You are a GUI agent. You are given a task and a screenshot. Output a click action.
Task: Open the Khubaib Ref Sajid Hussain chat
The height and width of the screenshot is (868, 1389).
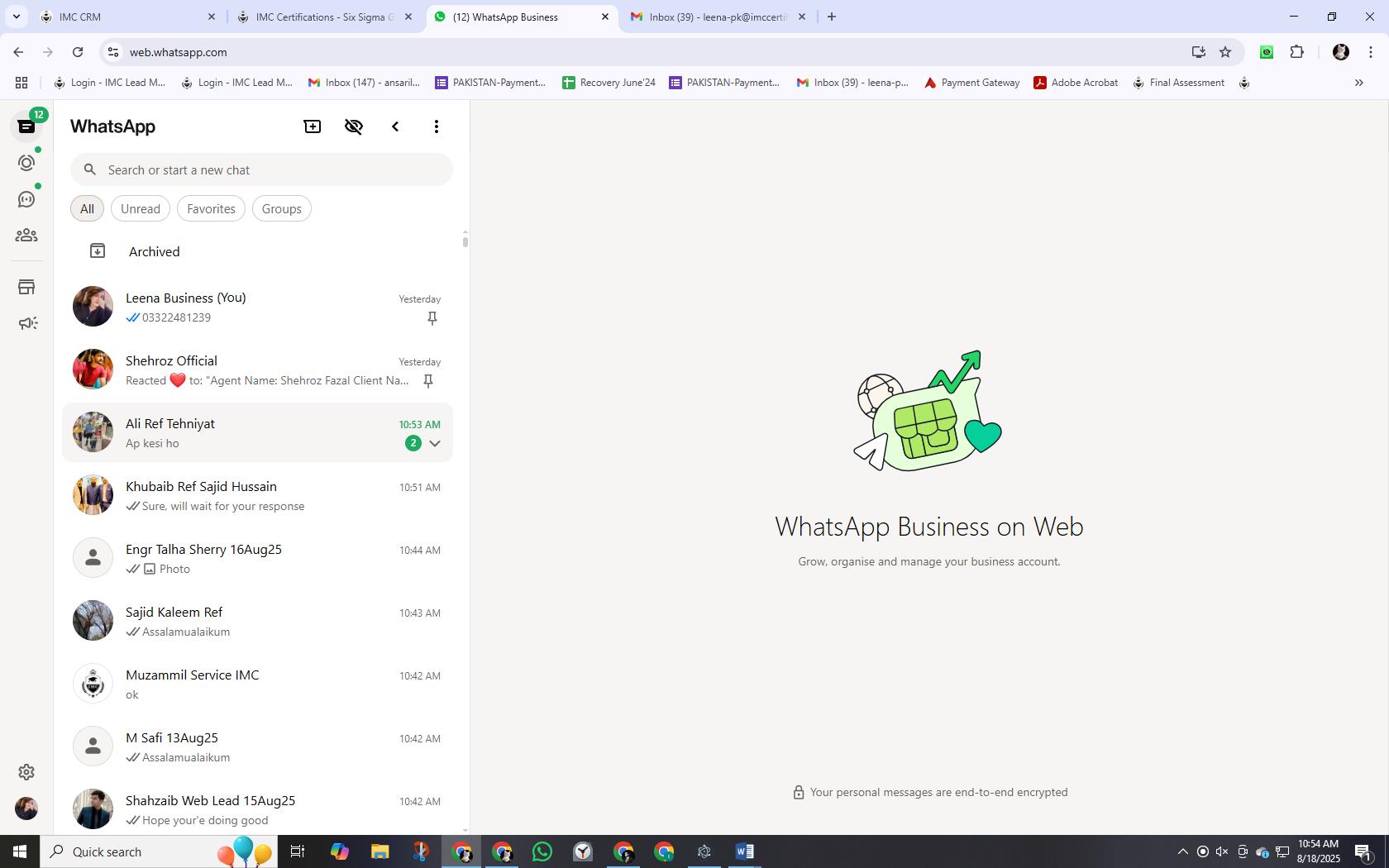click(x=257, y=495)
